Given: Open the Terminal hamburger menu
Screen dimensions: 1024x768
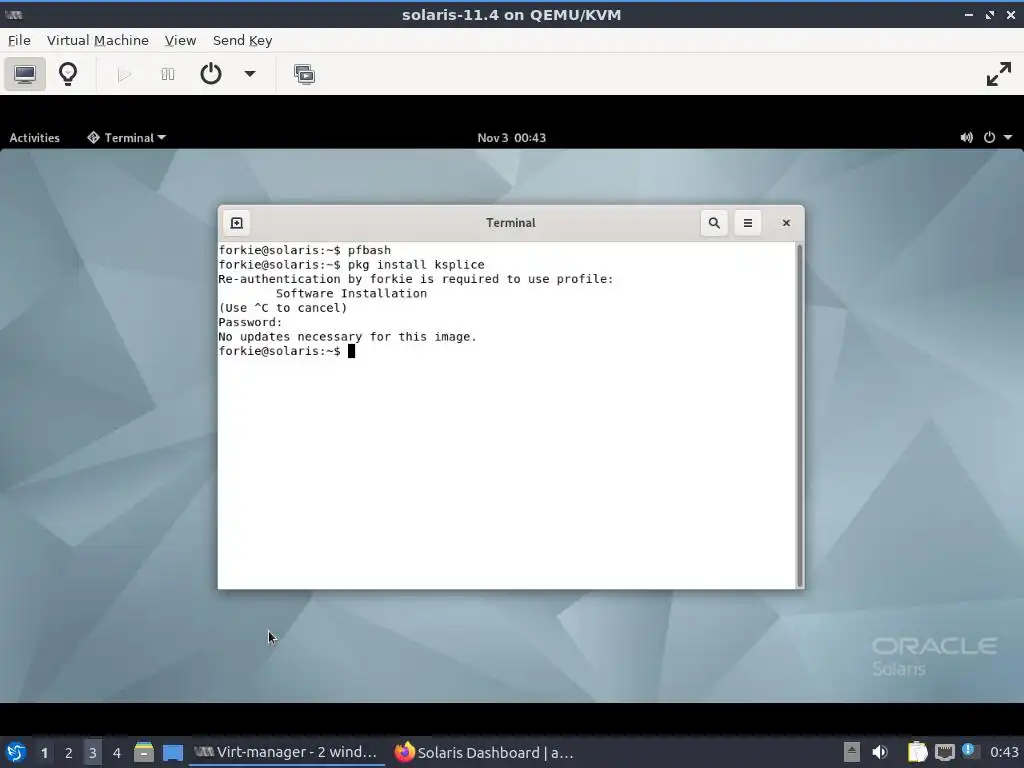Looking at the screenshot, I should click(748, 223).
